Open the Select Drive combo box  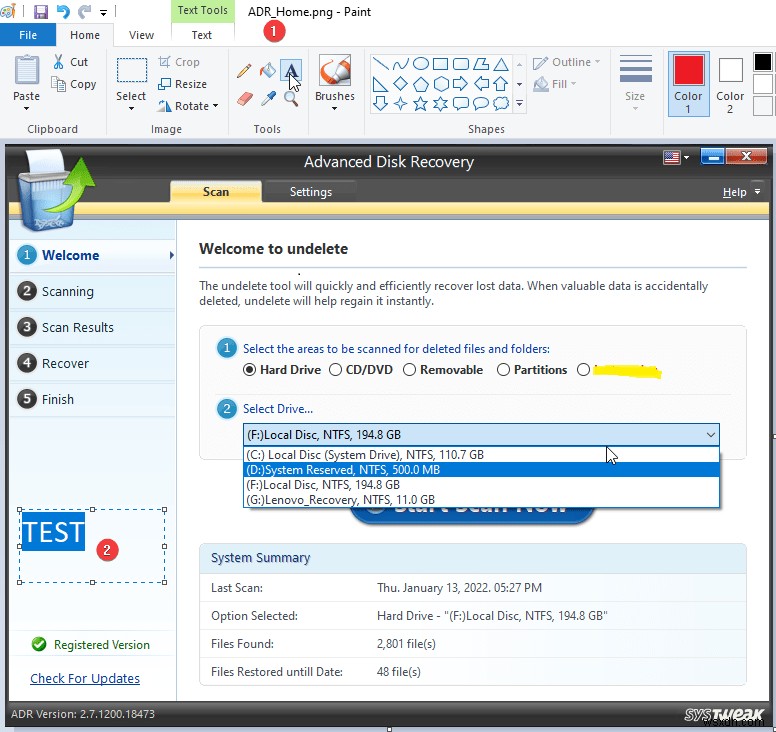coord(481,435)
